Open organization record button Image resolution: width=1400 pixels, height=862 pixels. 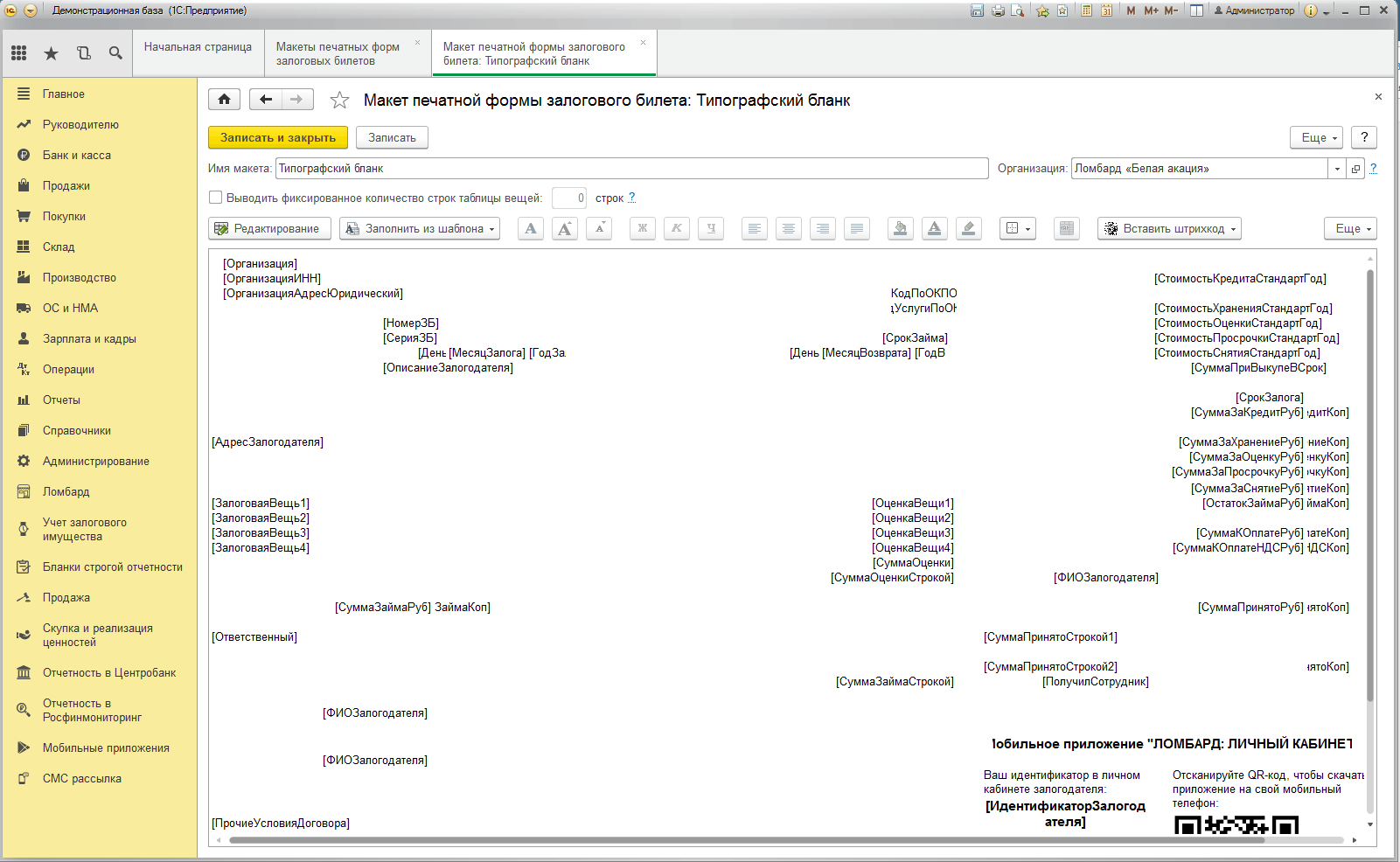tap(1355, 168)
